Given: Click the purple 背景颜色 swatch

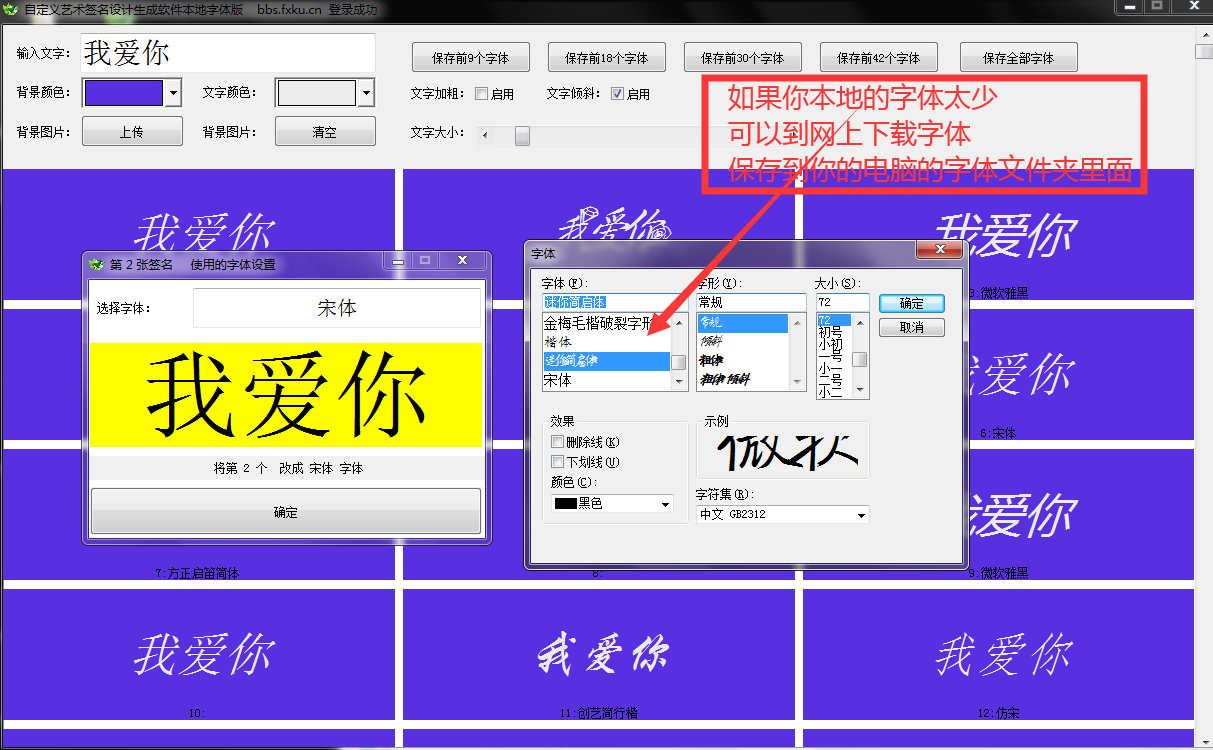Looking at the screenshot, I should coord(123,93).
